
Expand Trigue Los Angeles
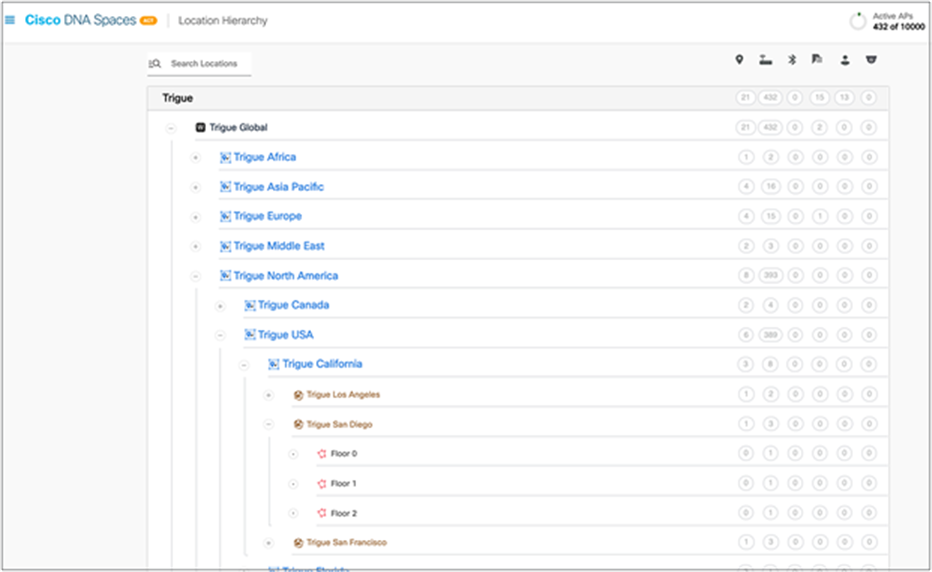(x=268, y=395)
